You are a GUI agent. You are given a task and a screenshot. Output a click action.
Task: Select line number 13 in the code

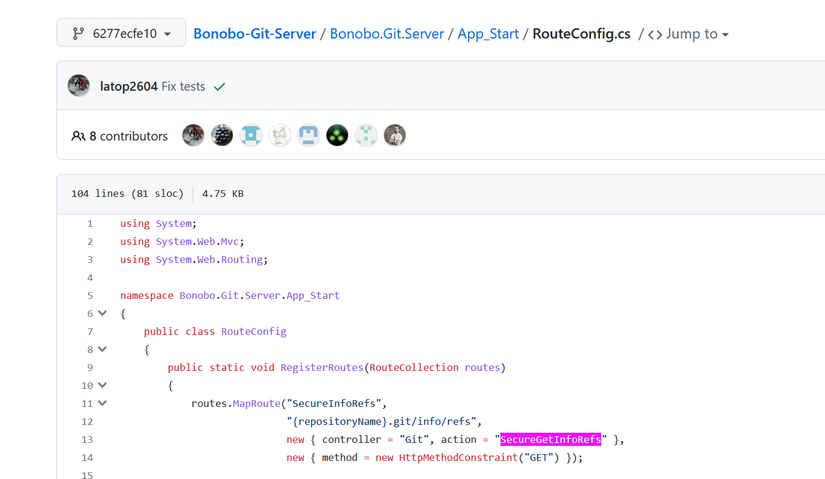click(87, 440)
